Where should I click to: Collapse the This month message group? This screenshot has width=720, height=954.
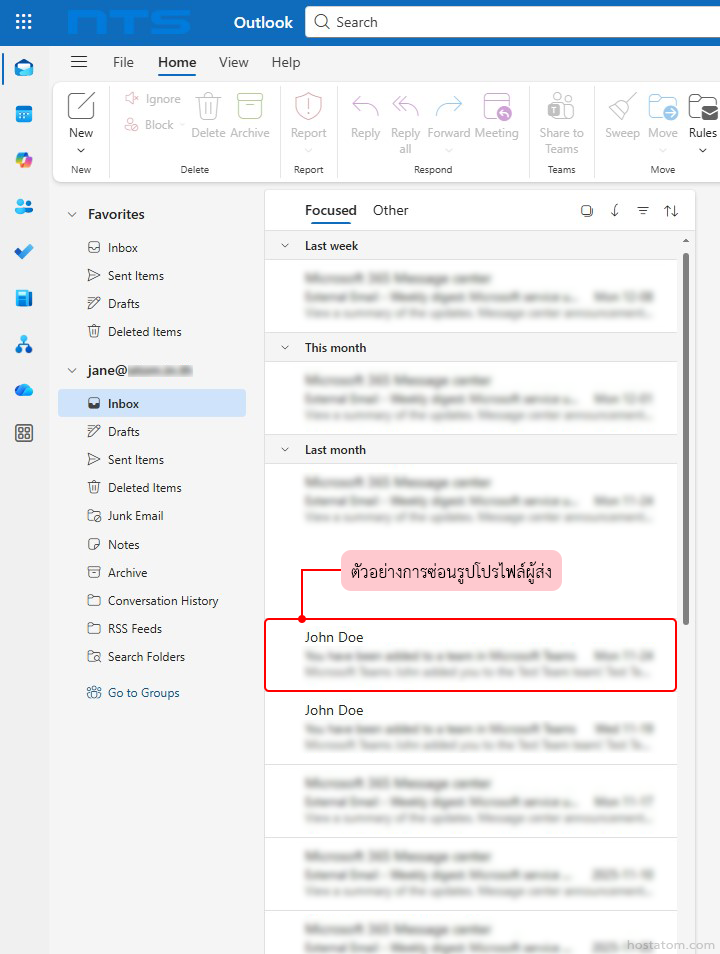click(x=285, y=347)
